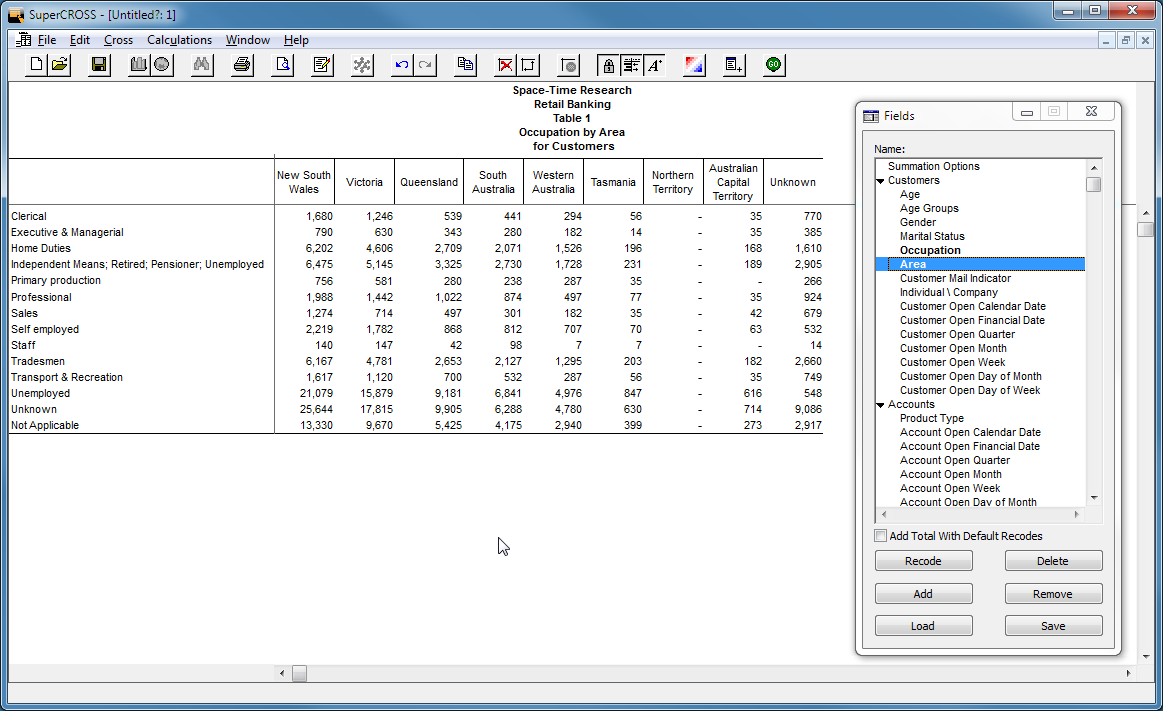Image resolution: width=1163 pixels, height=711 pixels.
Task: Click the Load button in the Fields panel
Action: [923, 626]
